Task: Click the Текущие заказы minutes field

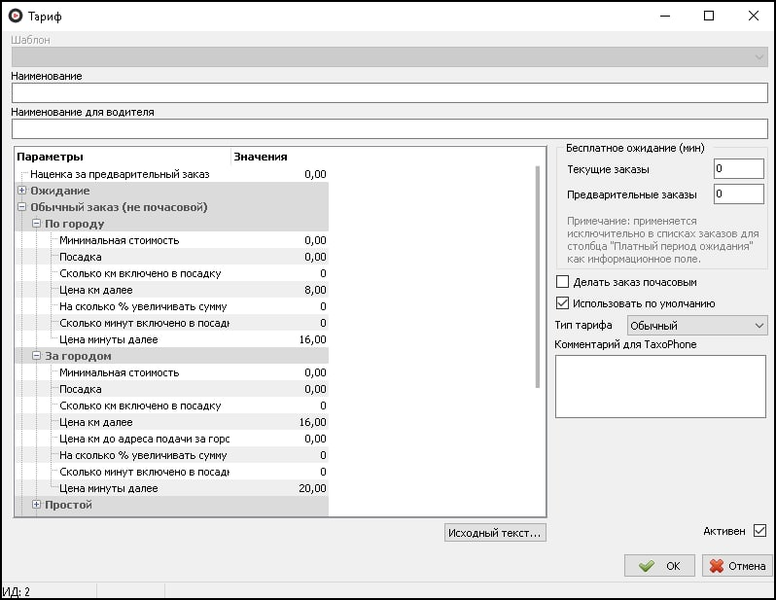Action: click(738, 169)
